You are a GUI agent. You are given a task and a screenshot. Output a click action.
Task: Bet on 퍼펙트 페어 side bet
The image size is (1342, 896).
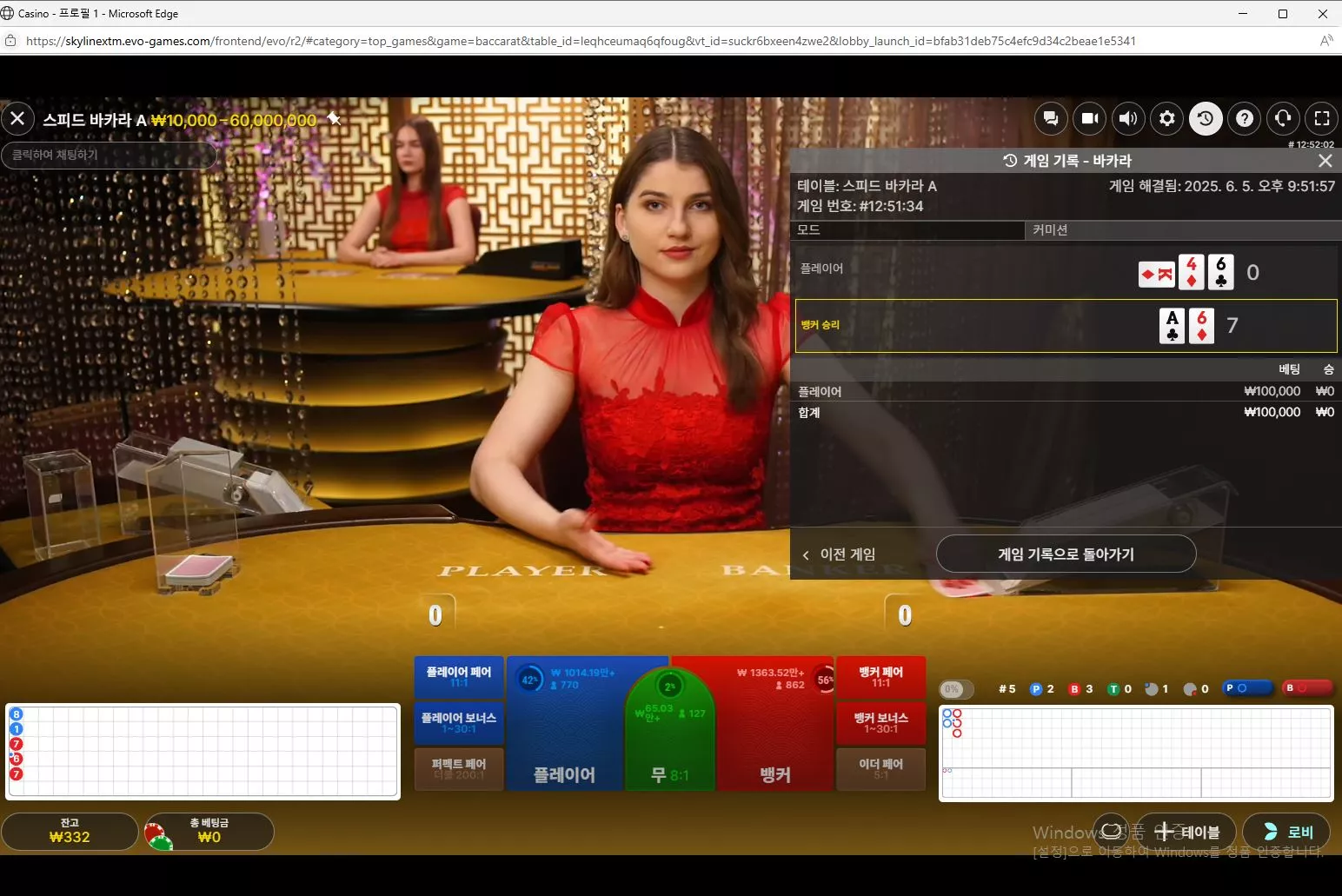point(459,769)
